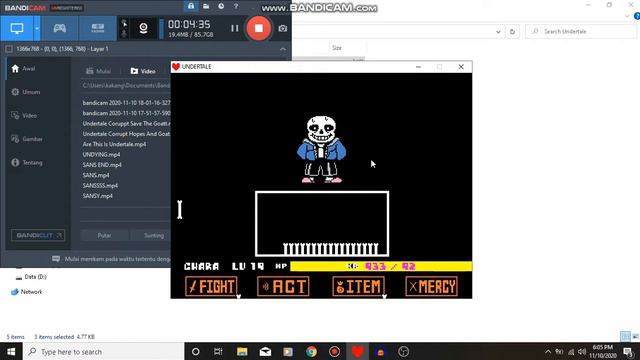The height and width of the screenshot is (360, 640).
Task: Open Bandicam red record icon on taskbar
Action: pyautogui.click(x=334, y=351)
